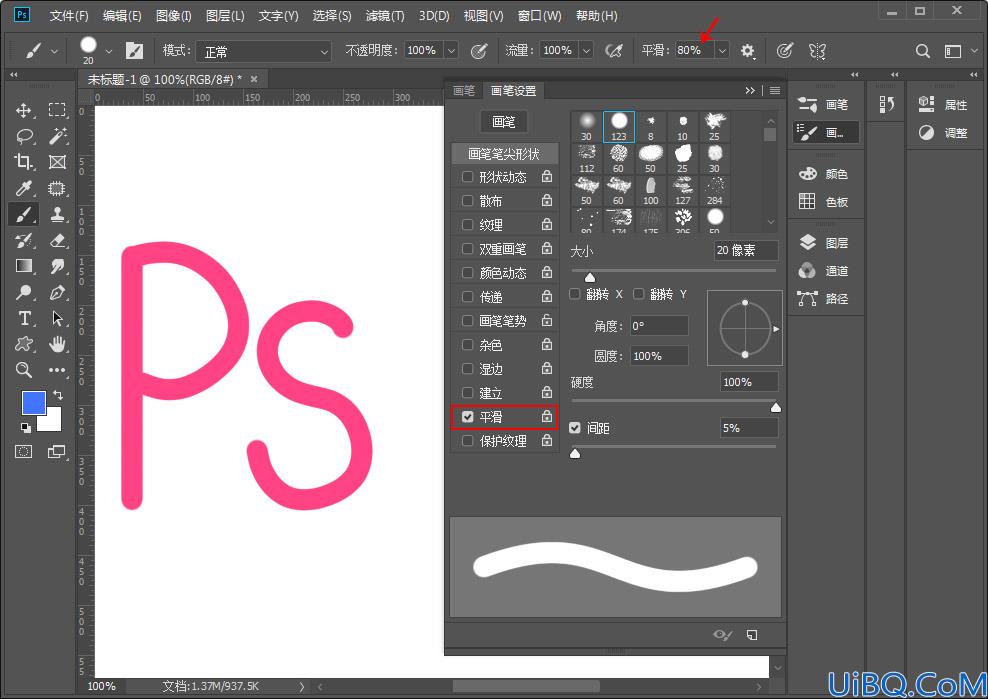The height and width of the screenshot is (699, 988).
Task: Enable Scattering (散布) checkbox
Action: click(x=468, y=200)
